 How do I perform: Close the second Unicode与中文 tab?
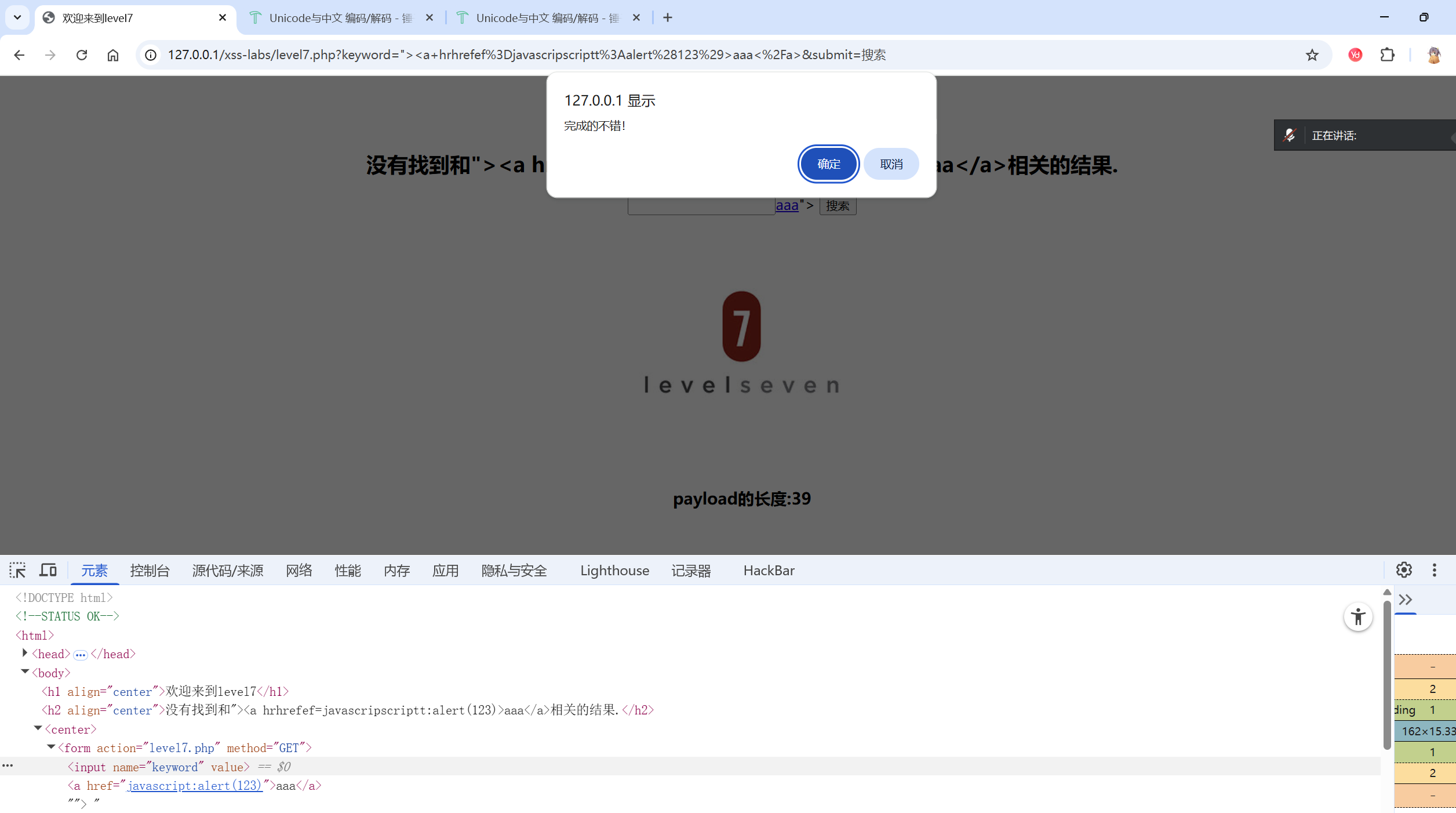tap(636, 18)
